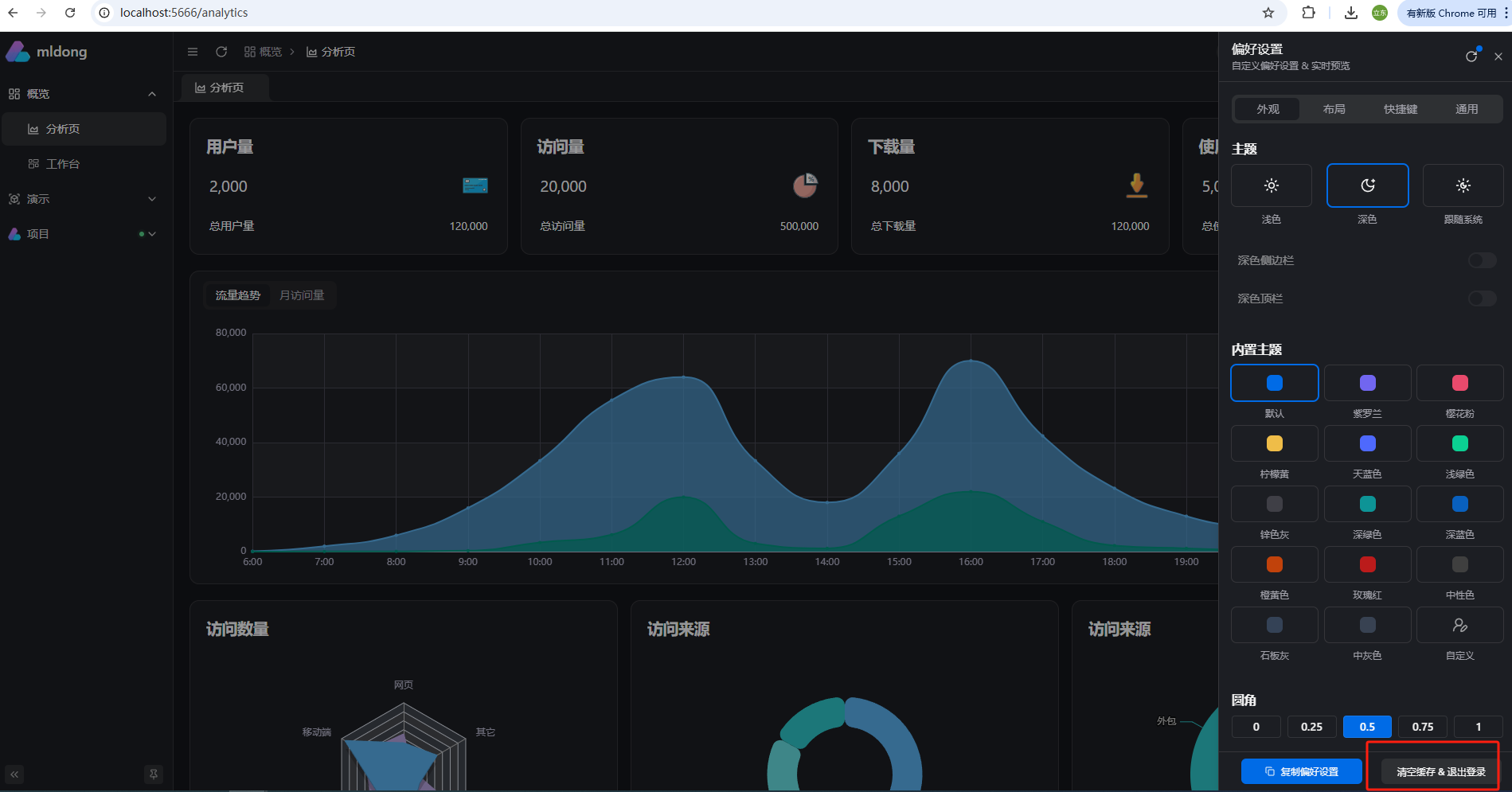Toggle the sidebar hamburger menu icon

pos(193,52)
